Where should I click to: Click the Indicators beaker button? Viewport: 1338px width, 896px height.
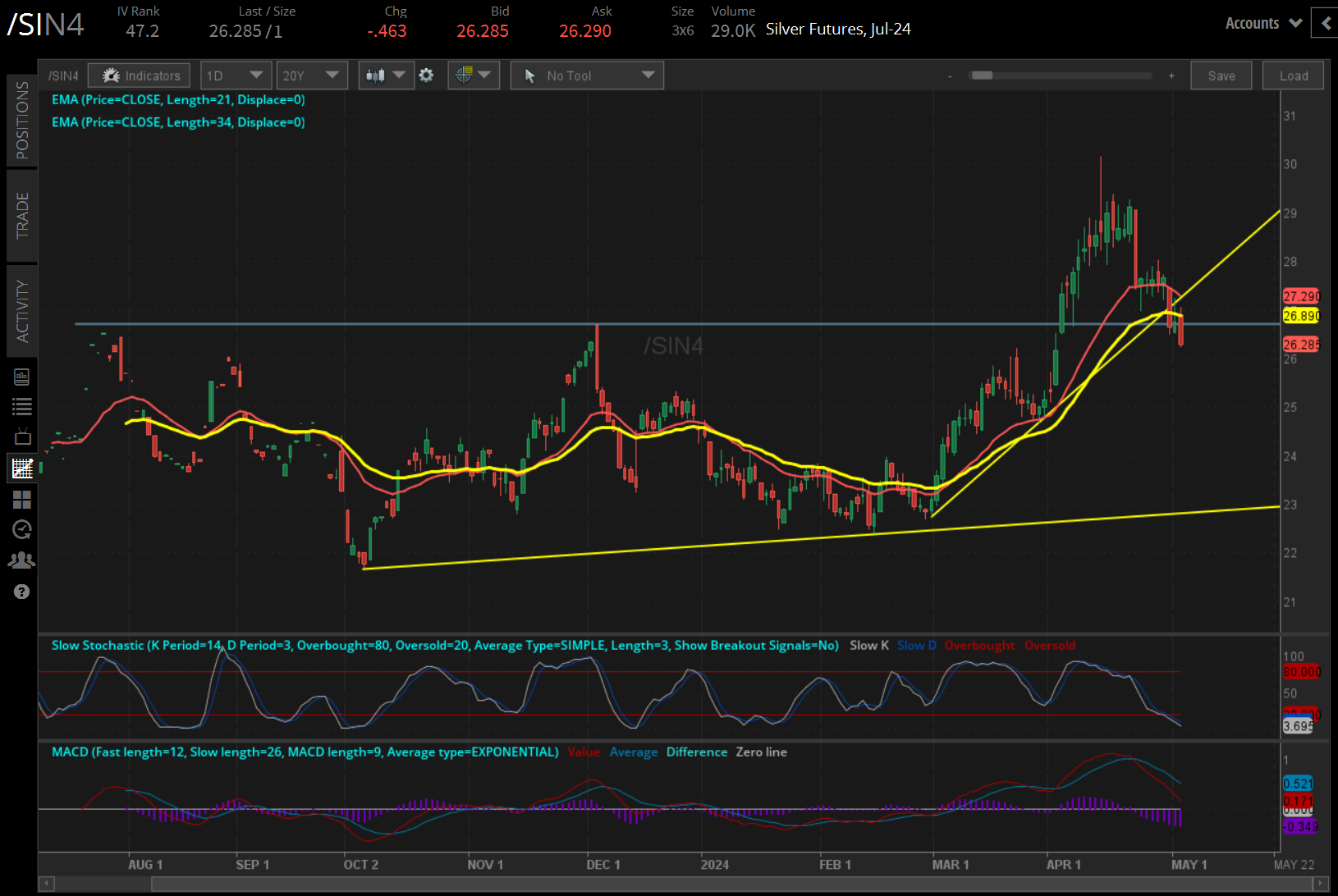point(138,75)
